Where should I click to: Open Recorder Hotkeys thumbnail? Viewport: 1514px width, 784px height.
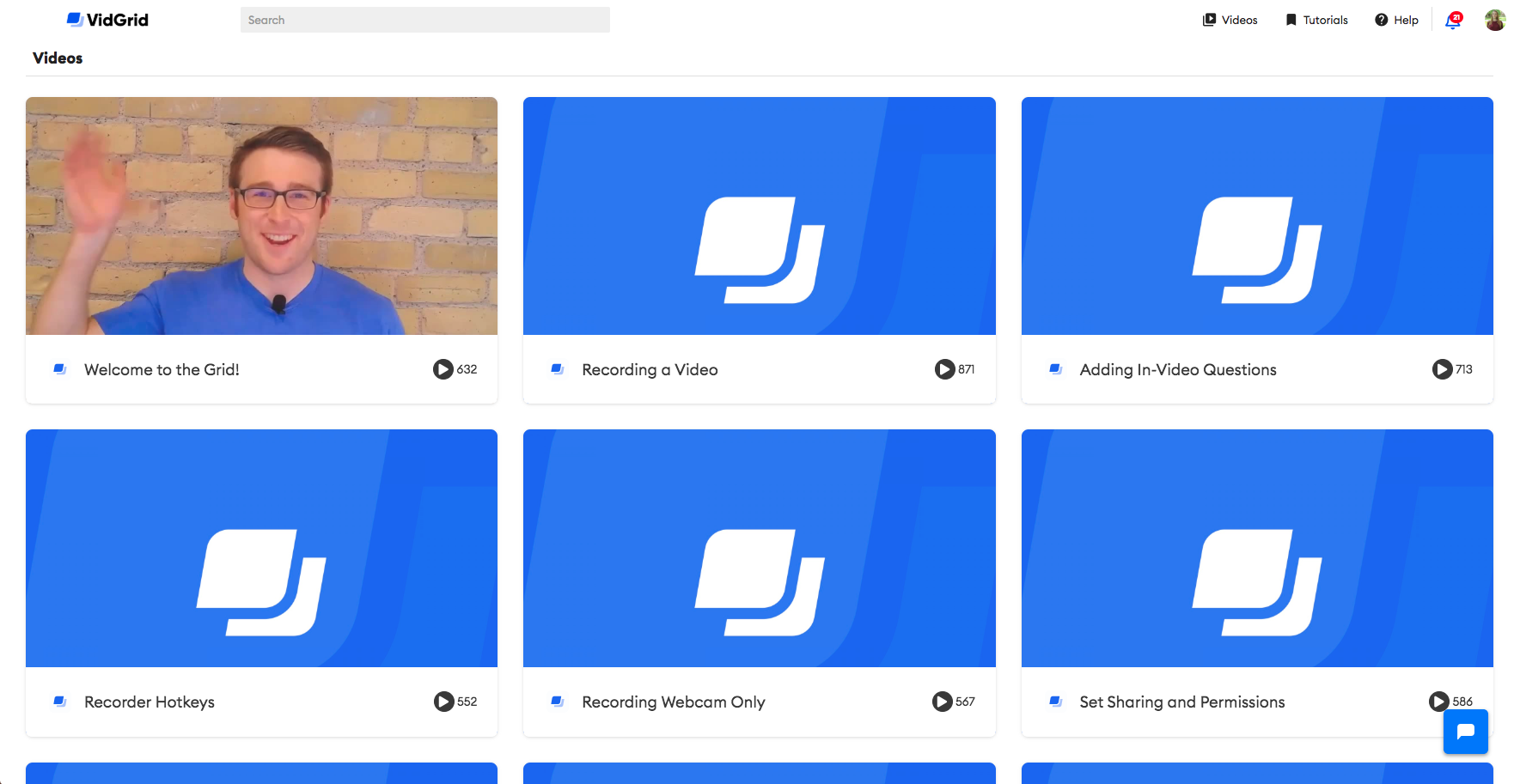point(261,548)
